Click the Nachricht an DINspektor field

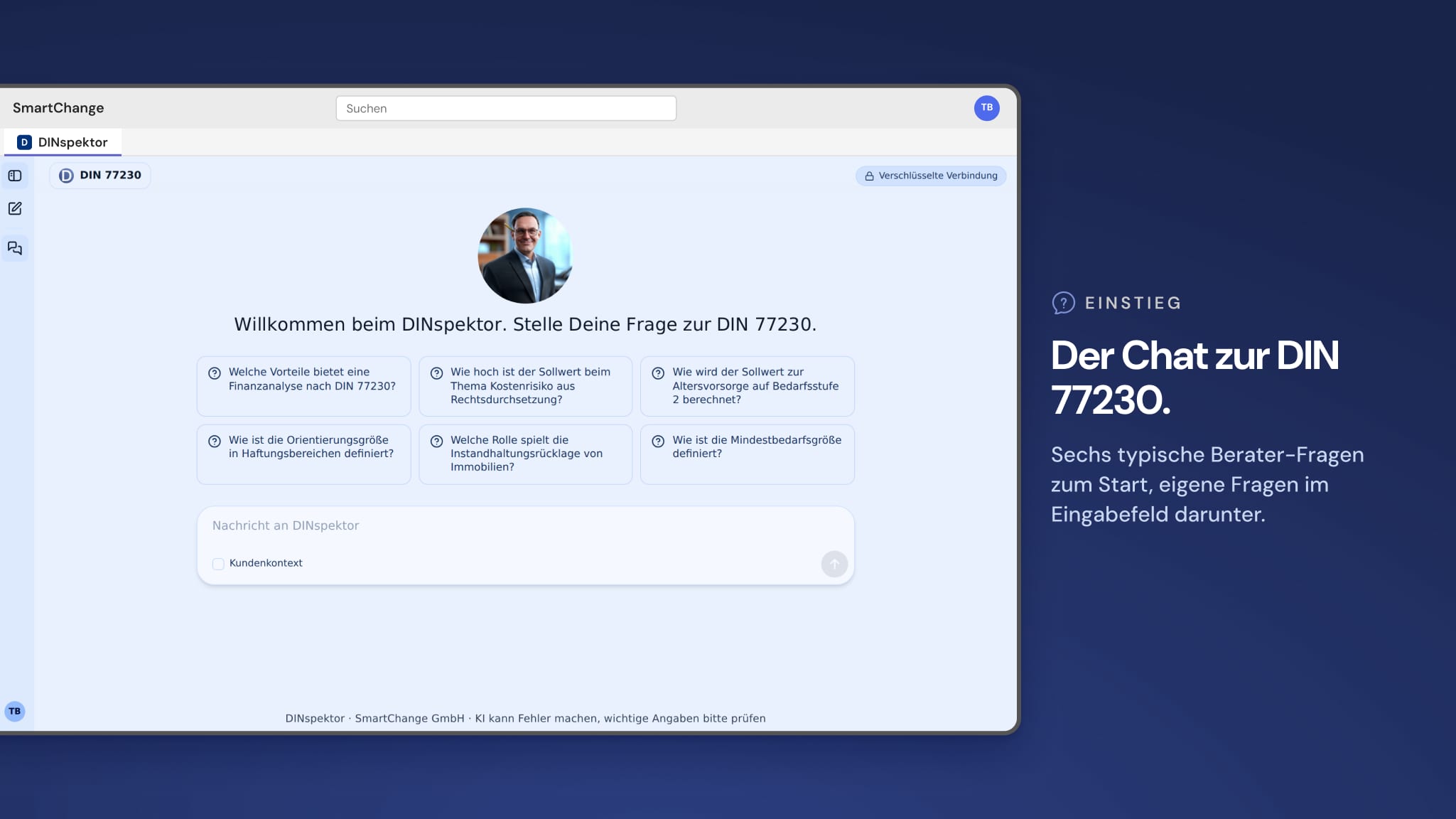[525, 525]
